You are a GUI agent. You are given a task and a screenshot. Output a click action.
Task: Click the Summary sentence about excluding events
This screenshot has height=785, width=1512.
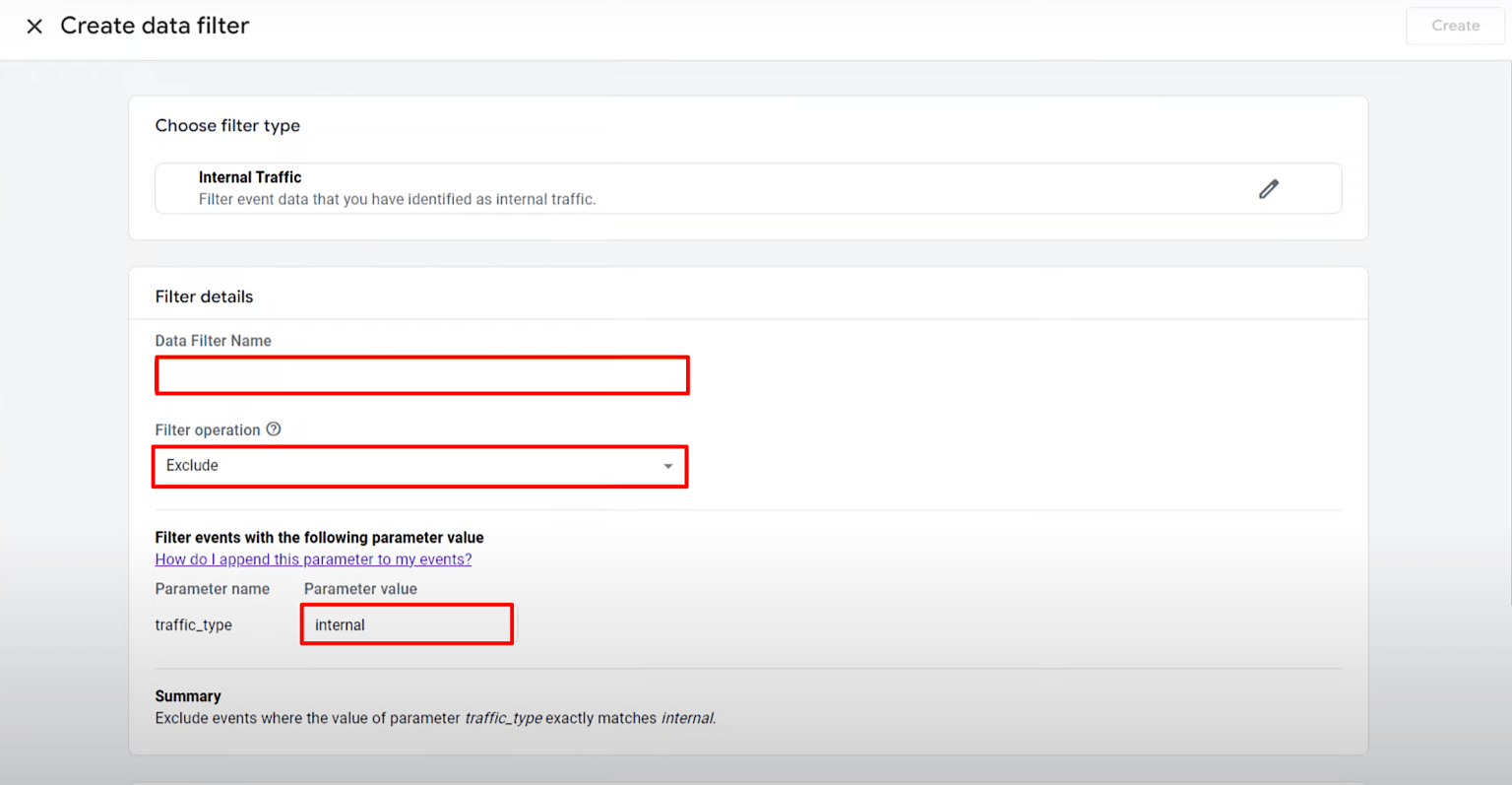435,718
